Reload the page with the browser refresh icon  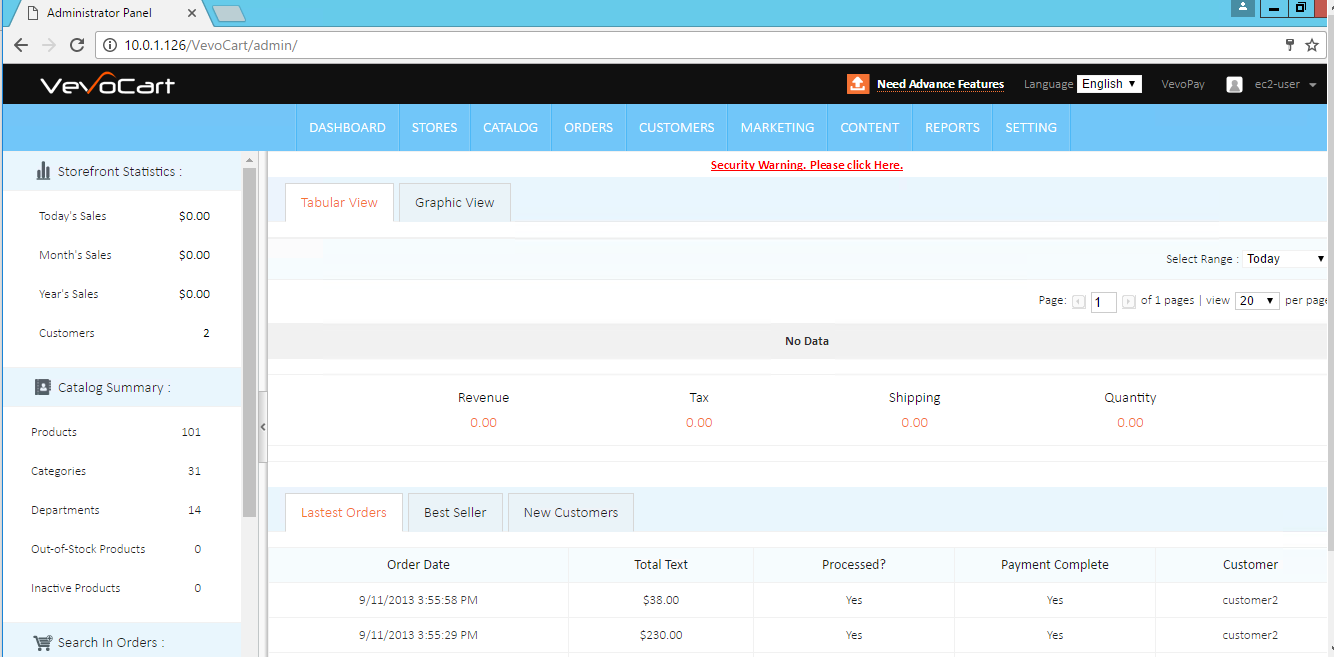pyautogui.click(x=77, y=45)
